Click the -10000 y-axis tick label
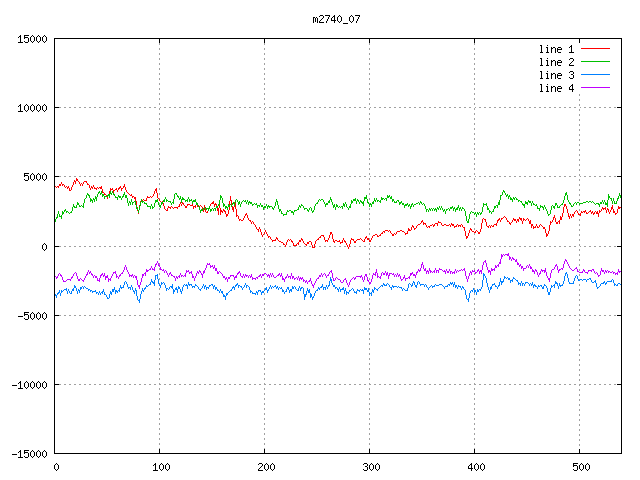The image size is (640, 480). click(29, 384)
